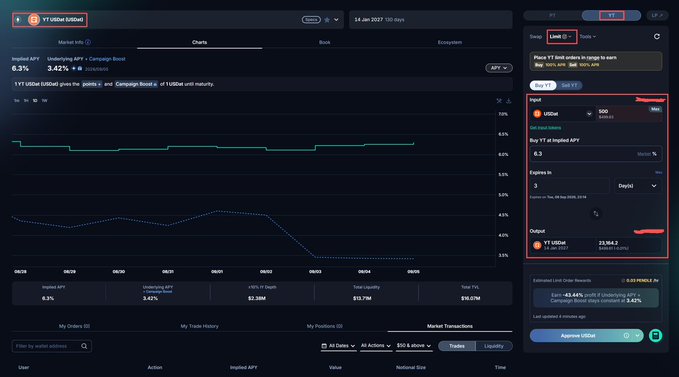Select the Buy YT toggle

tap(543, 85)
